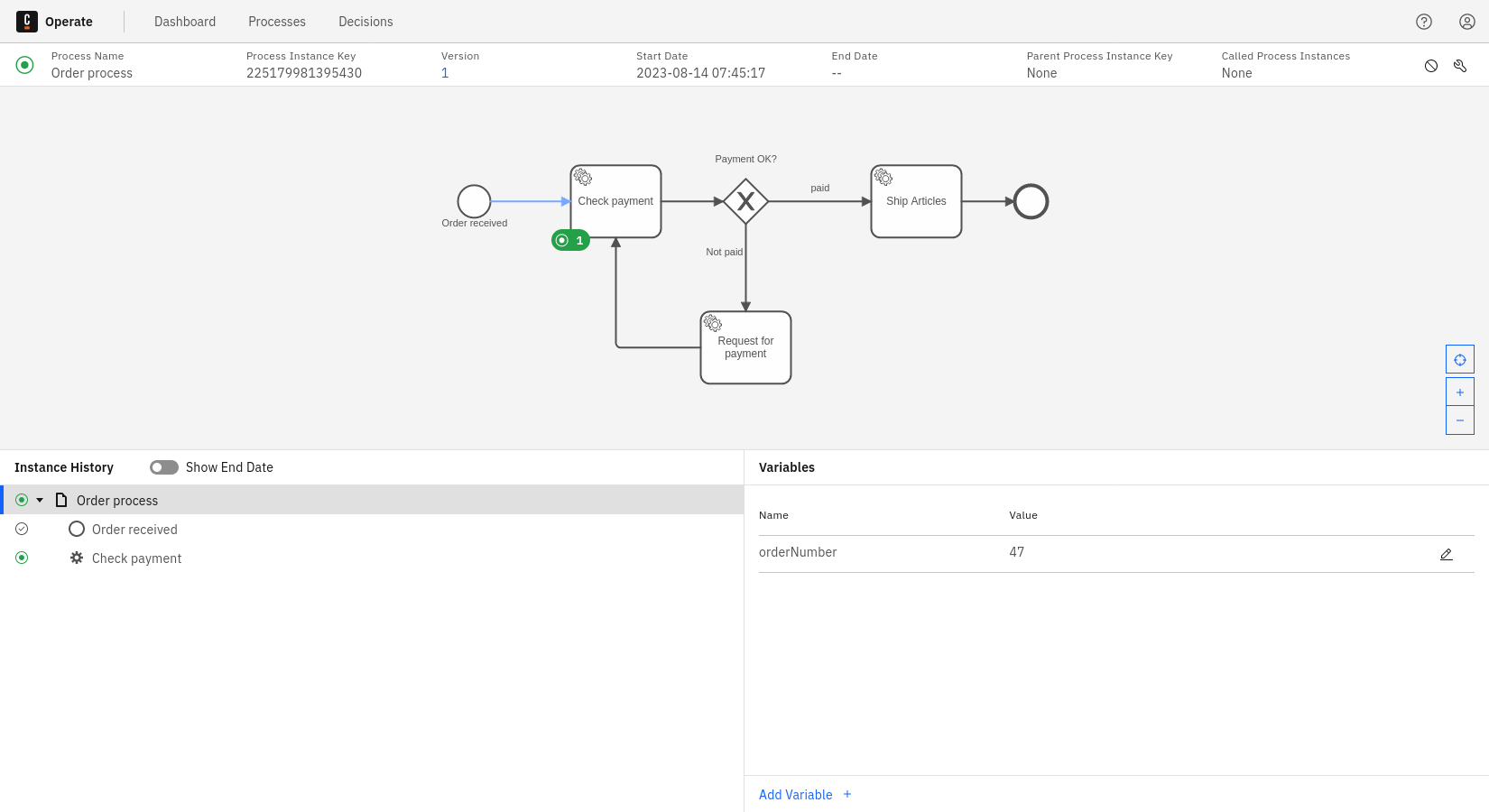Open the Decisions tab

coord(365,21)
